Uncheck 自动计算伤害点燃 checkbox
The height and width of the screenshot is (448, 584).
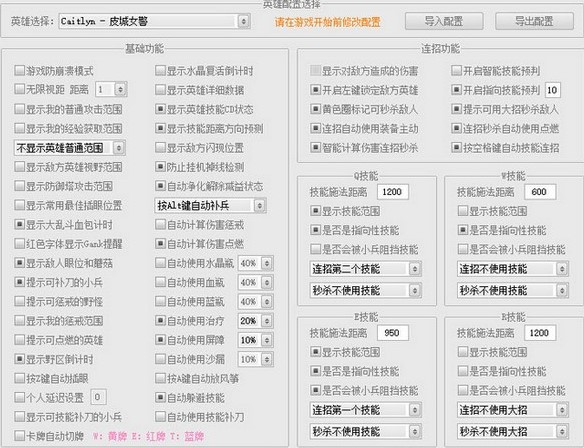pos(160,244)
